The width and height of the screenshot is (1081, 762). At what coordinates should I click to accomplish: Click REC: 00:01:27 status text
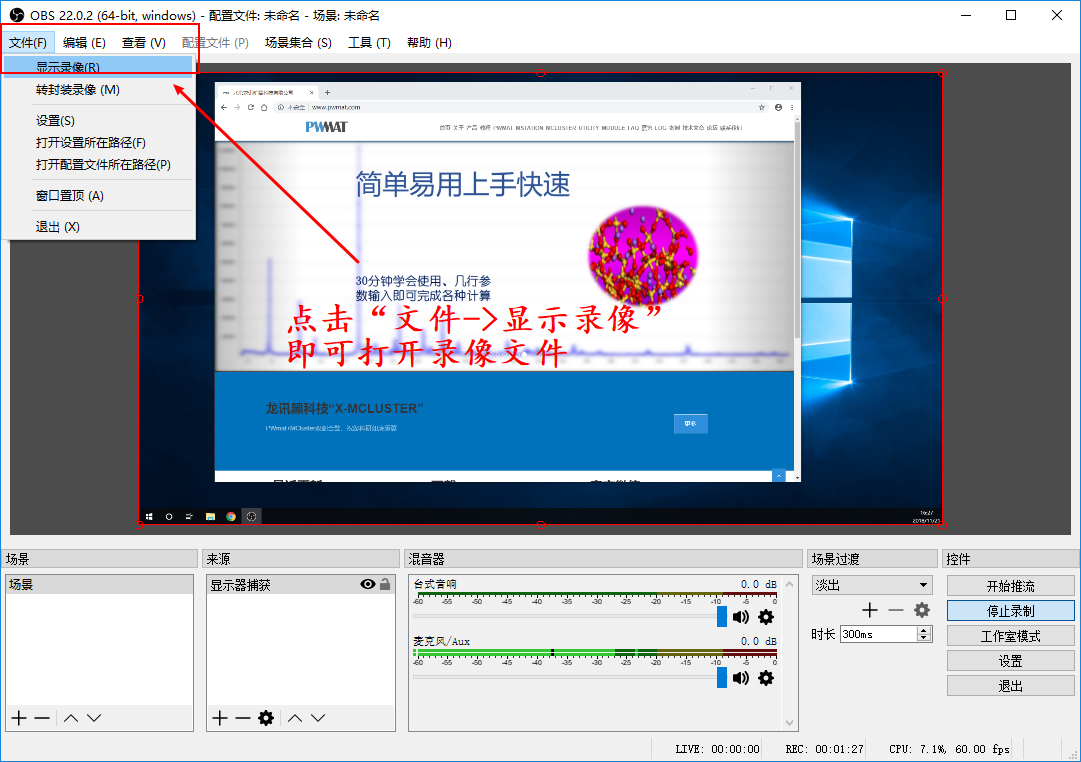[x=825, y=749]
